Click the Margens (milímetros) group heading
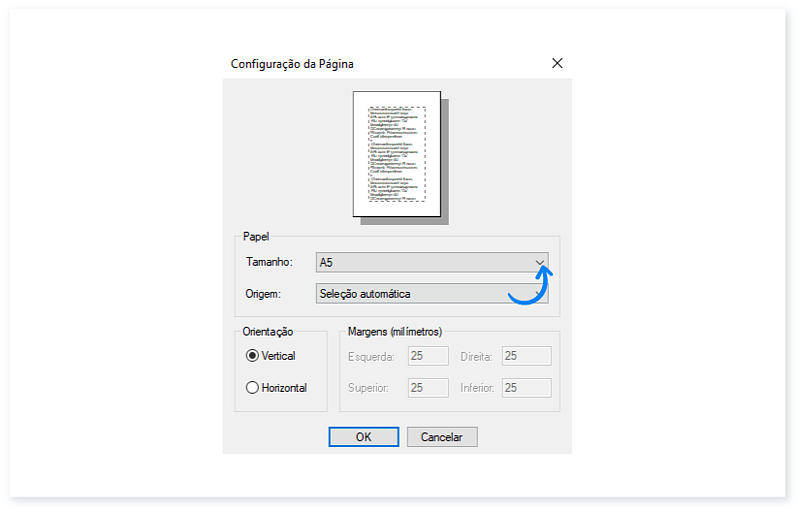Screen dimensions: 800x512 394,332
